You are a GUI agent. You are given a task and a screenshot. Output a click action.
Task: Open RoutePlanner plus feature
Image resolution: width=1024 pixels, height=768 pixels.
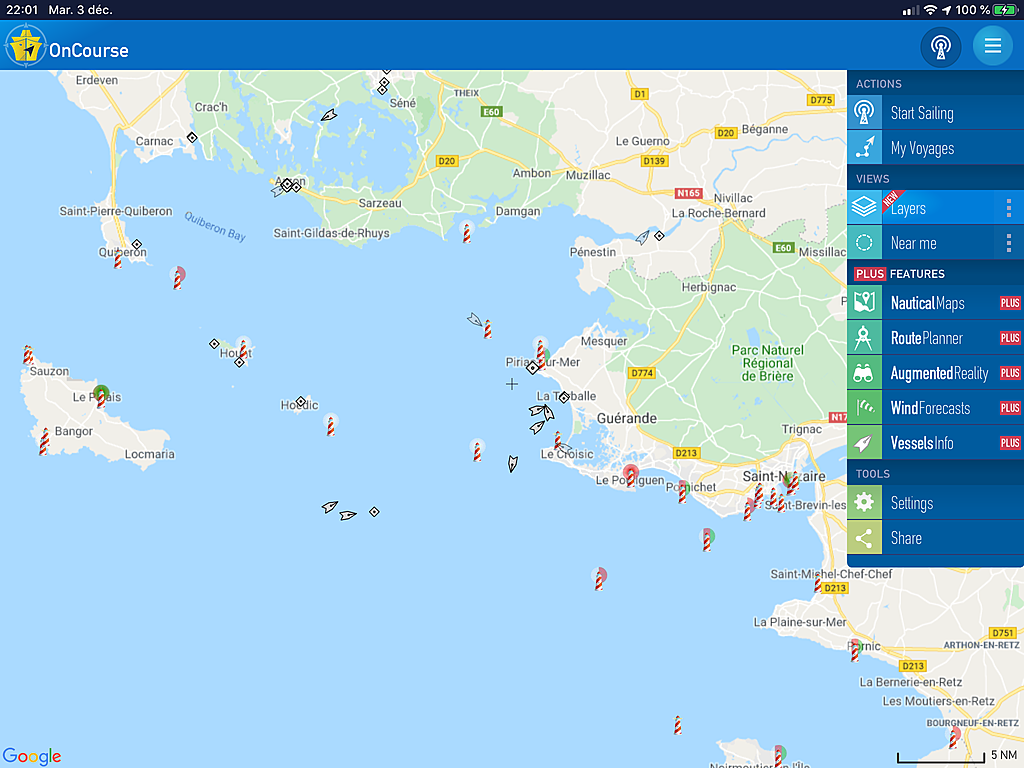(935, 338)
